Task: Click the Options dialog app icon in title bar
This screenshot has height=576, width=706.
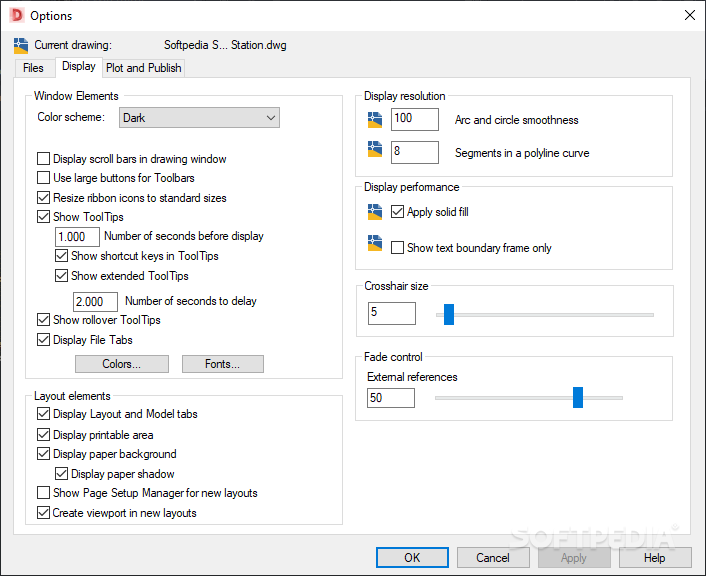Action: pos(17,15)
